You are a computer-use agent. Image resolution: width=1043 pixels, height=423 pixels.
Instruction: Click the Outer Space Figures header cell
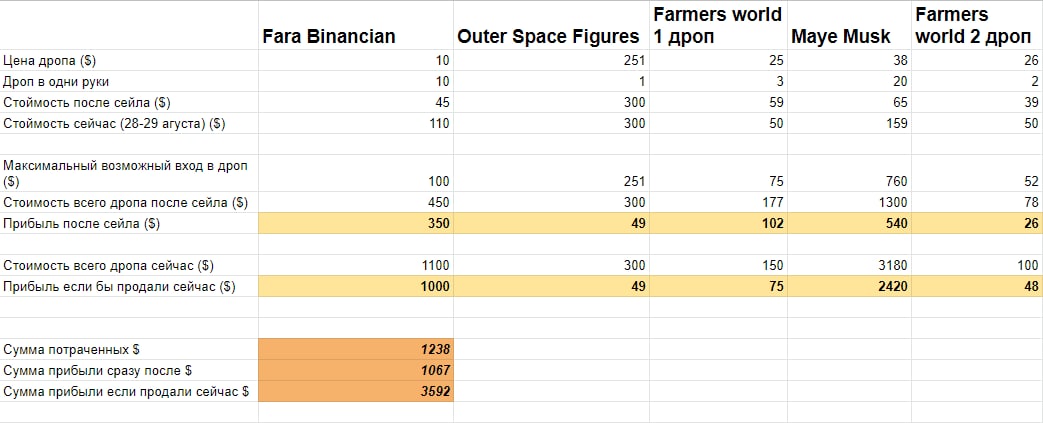(548, 37)
